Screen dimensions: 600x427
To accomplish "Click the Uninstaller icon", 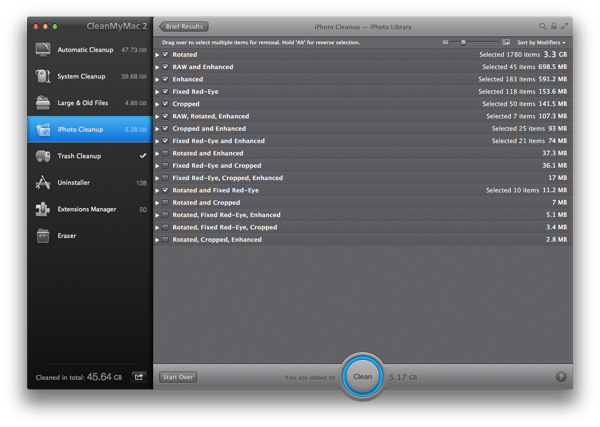I will click(x=43, y=183).
